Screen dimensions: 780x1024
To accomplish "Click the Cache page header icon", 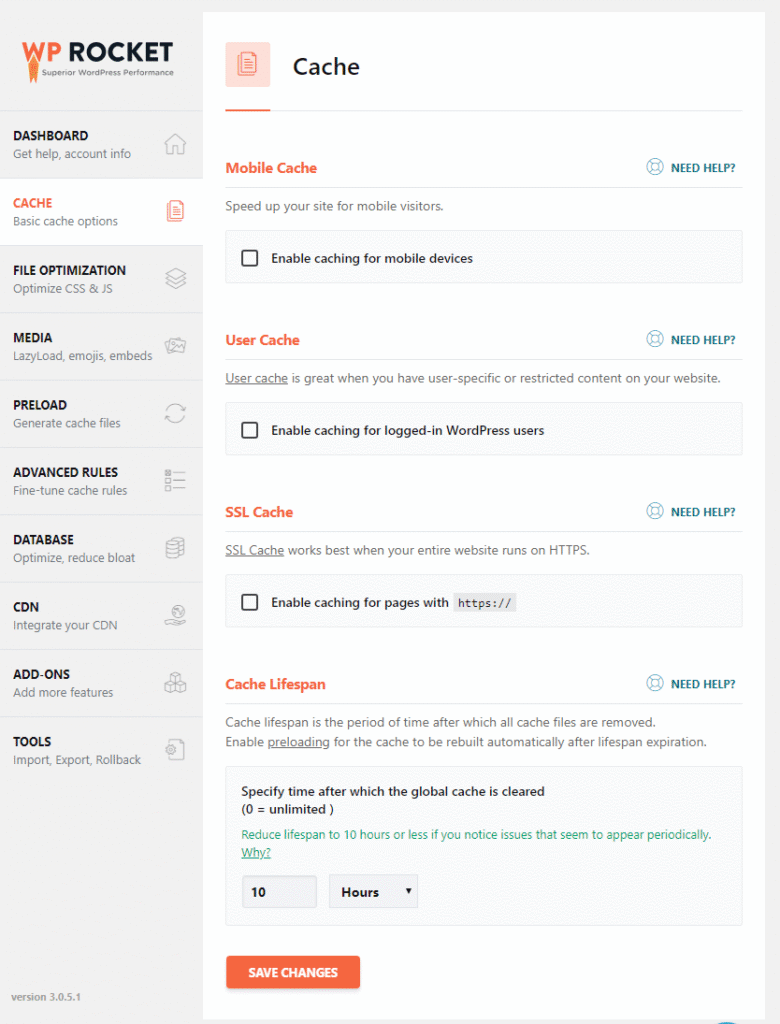I will click(248, 64).
